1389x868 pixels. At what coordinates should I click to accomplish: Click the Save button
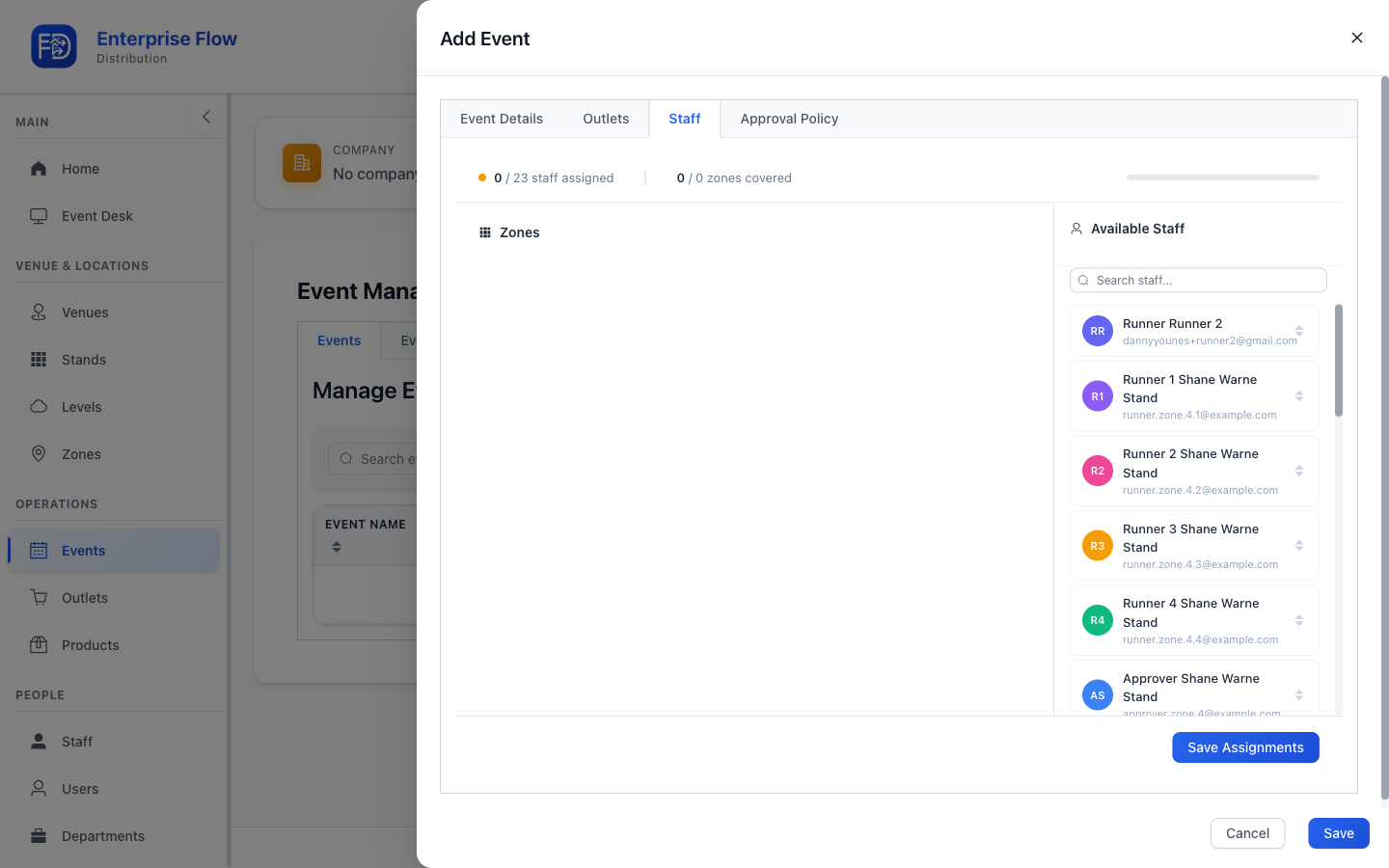pos(1339,833)
